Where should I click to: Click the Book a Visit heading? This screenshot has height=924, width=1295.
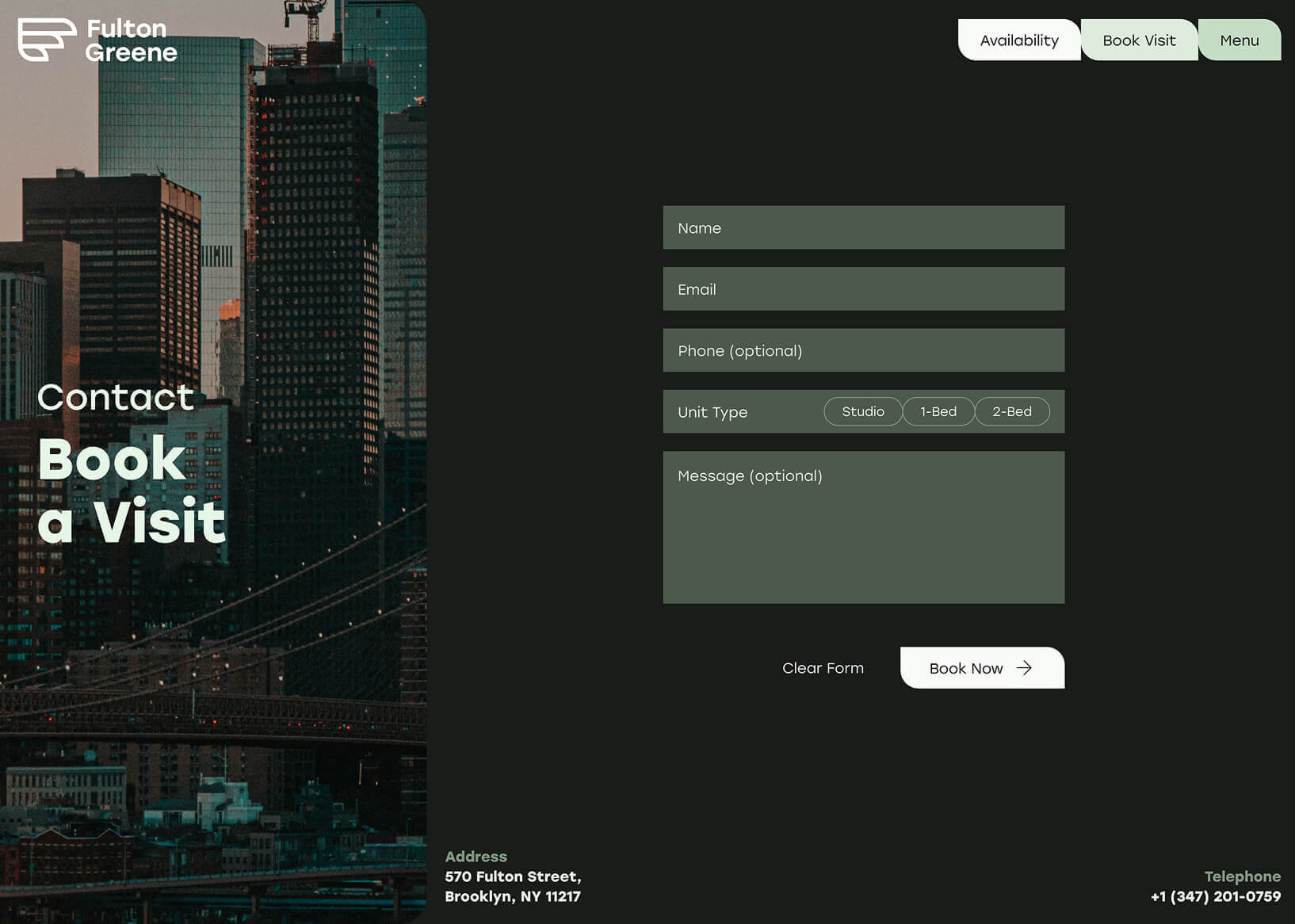[x=132, y=491]
